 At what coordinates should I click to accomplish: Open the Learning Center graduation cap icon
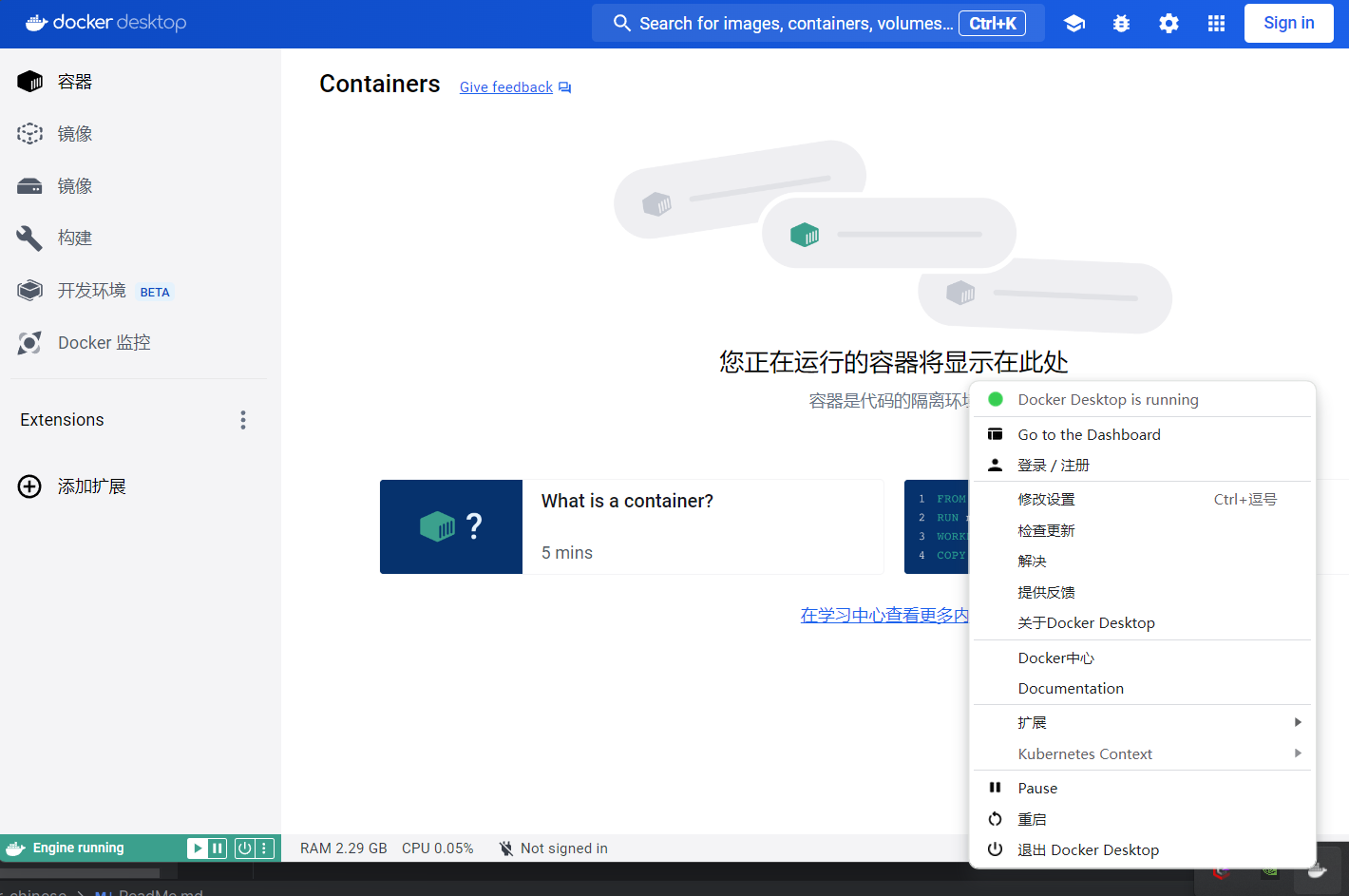click(x=1073, y=24)
